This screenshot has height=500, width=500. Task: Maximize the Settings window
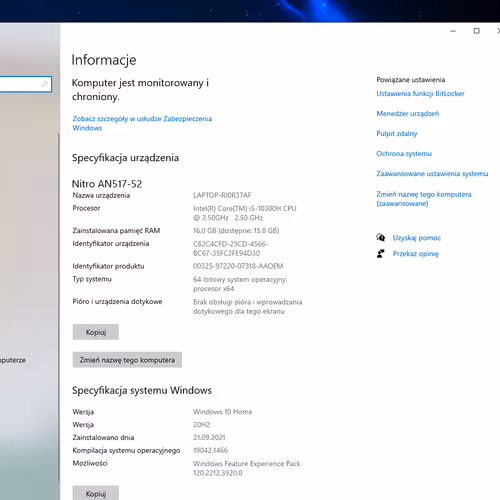[x=477, y=31]
